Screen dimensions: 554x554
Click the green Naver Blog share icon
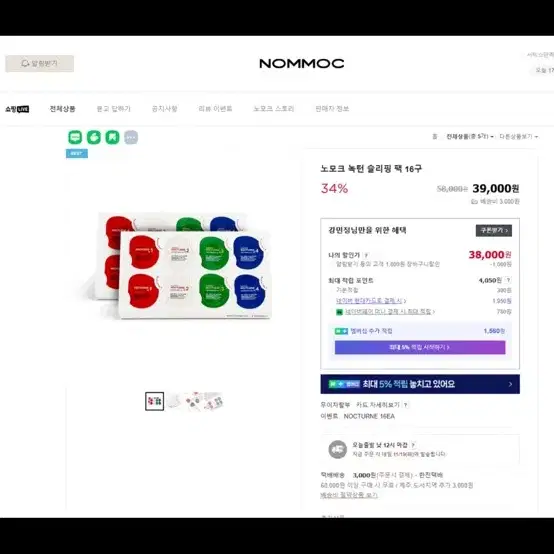coord(94,137)
